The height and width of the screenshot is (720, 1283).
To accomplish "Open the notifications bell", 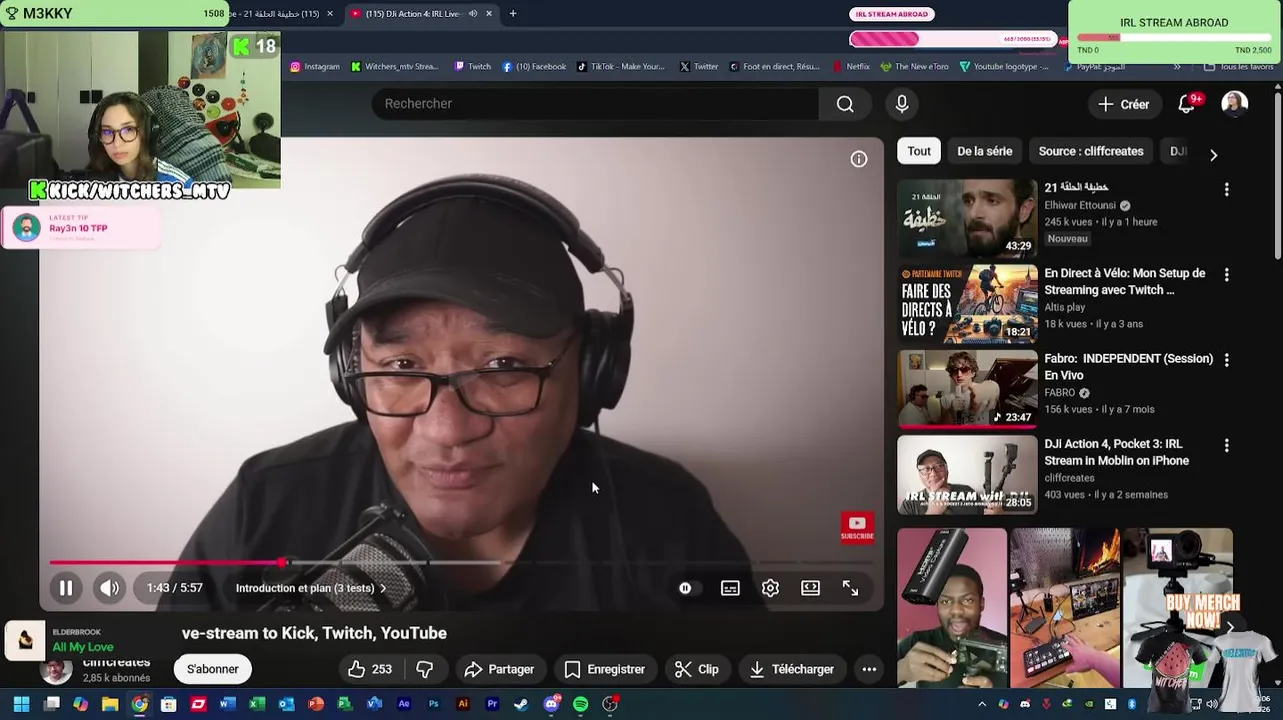I will tap(1187, 104).
